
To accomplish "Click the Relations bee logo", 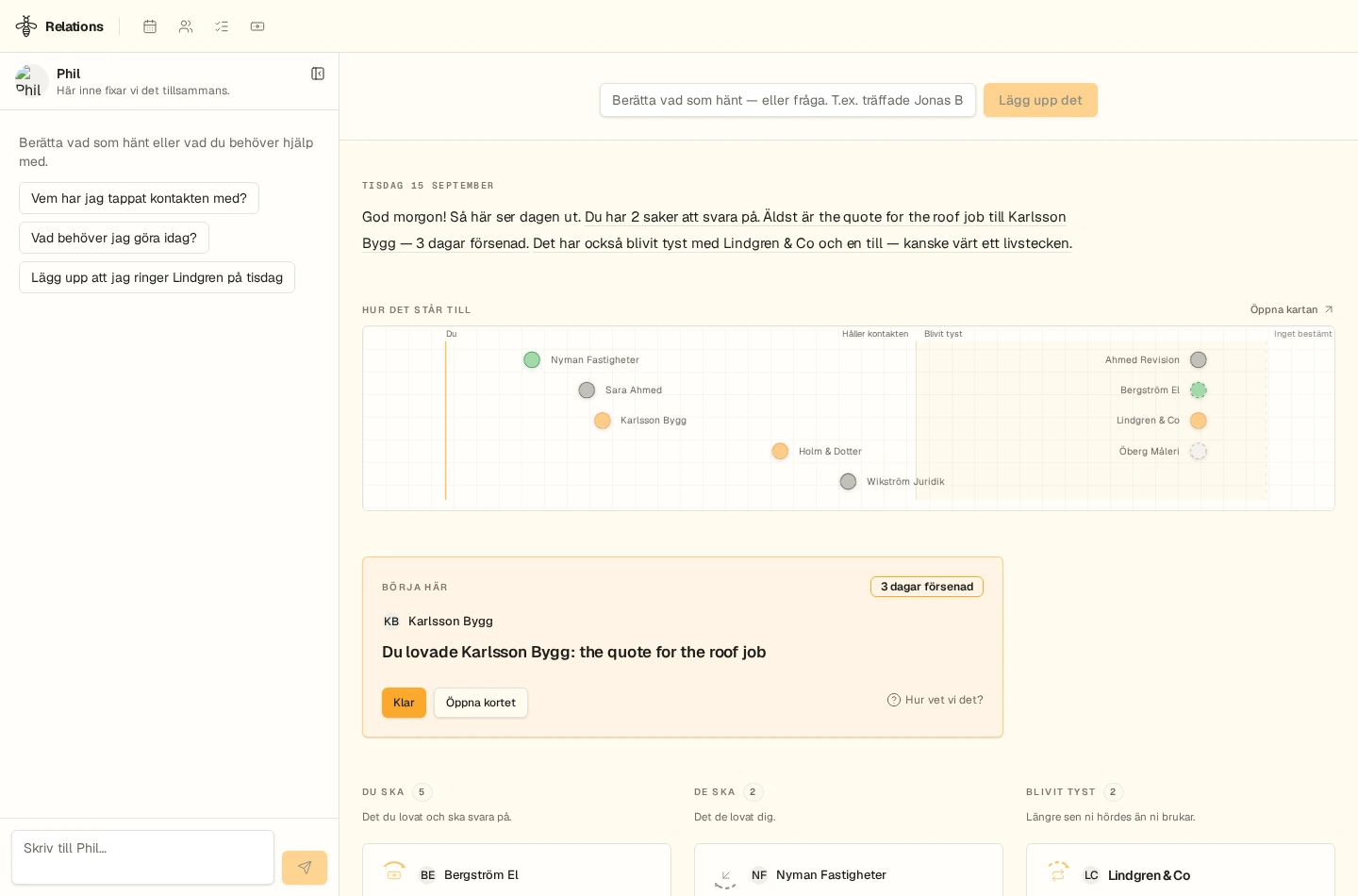I will tap(26, 26).
